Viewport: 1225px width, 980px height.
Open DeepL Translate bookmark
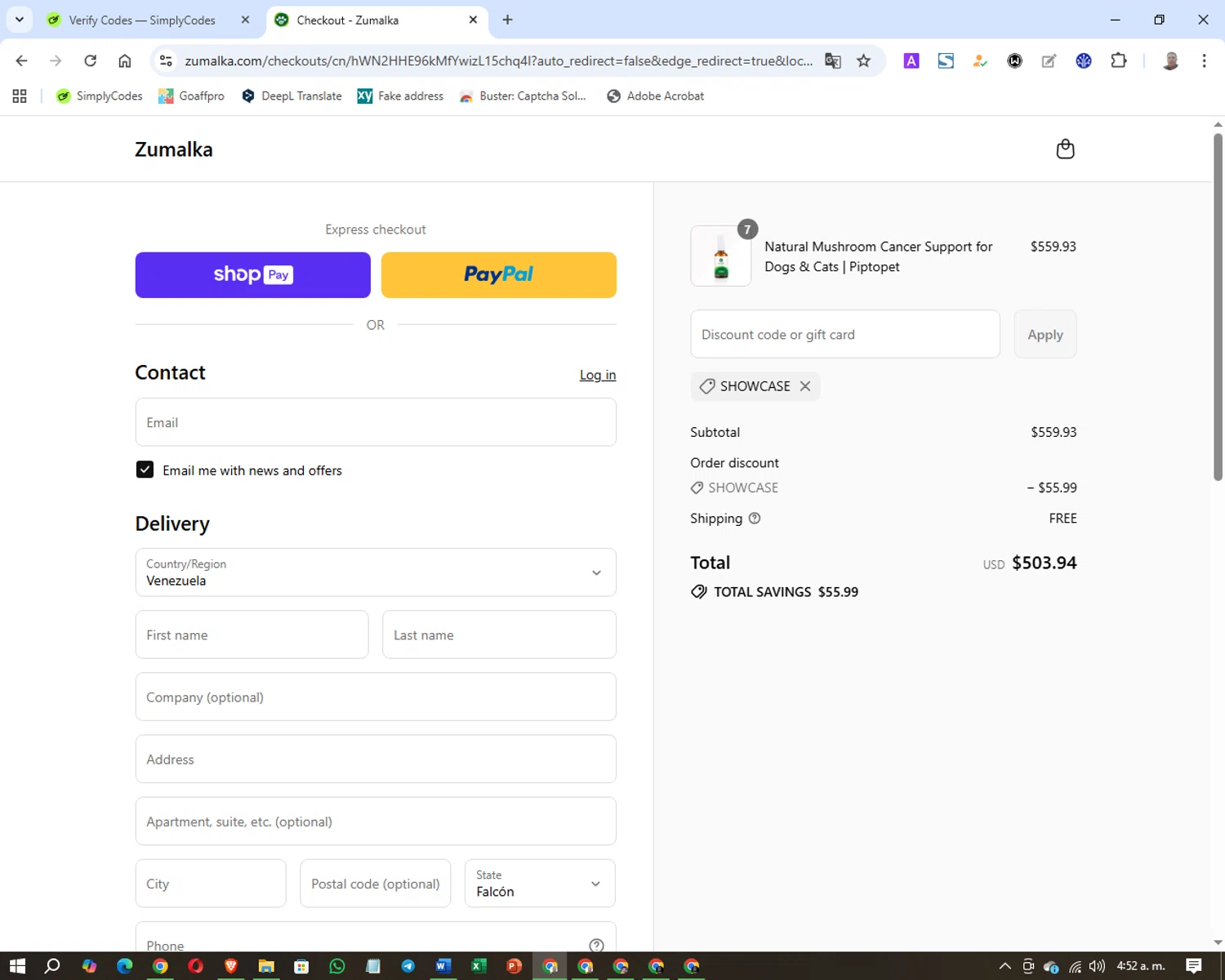(292, 96)
